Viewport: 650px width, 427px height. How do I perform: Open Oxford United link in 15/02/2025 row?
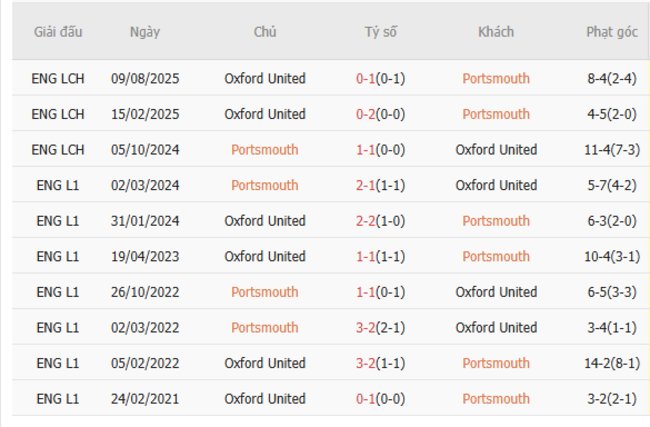[x=265, y=114]
